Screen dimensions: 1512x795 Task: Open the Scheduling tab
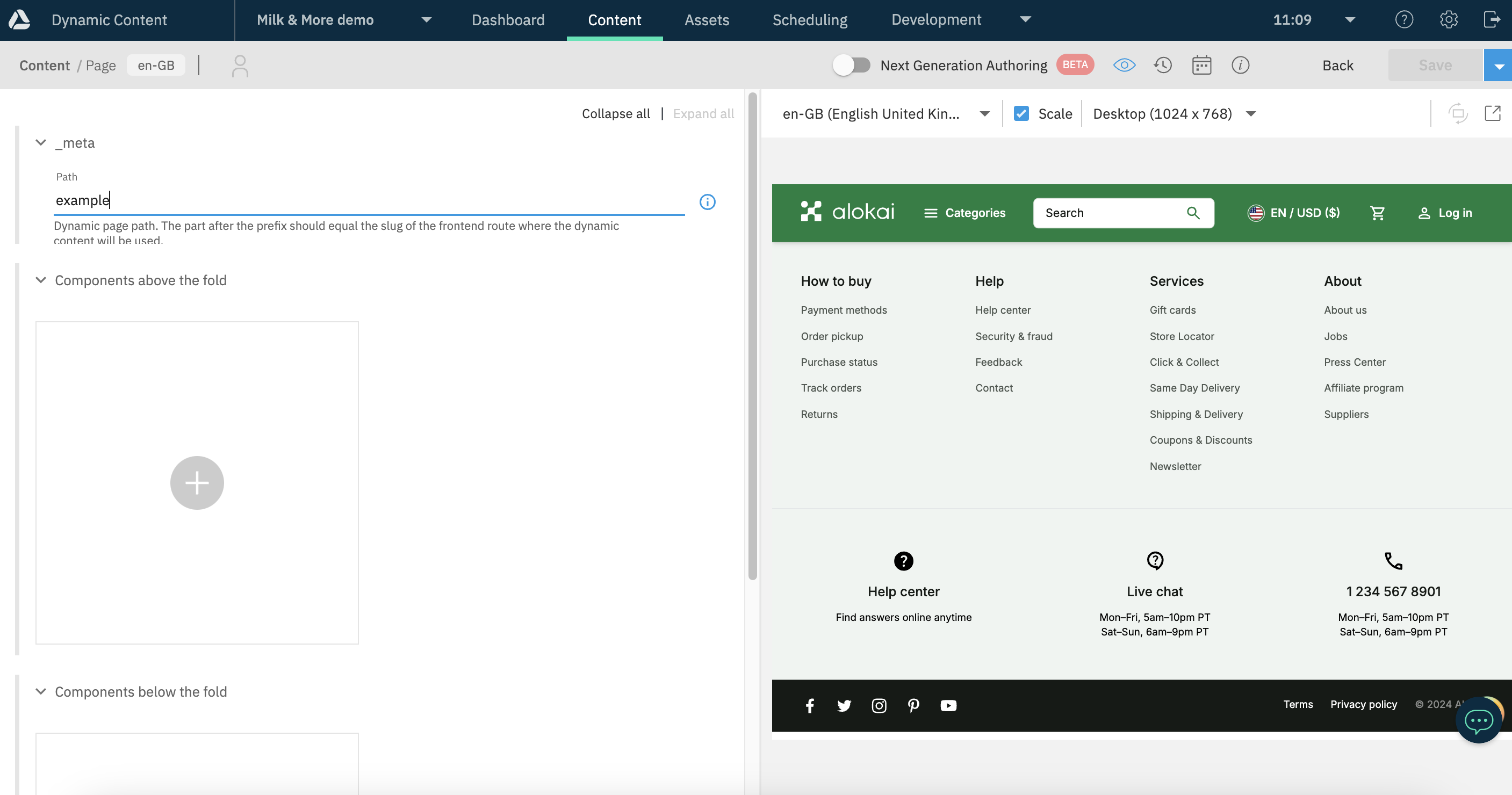point(809,19)
